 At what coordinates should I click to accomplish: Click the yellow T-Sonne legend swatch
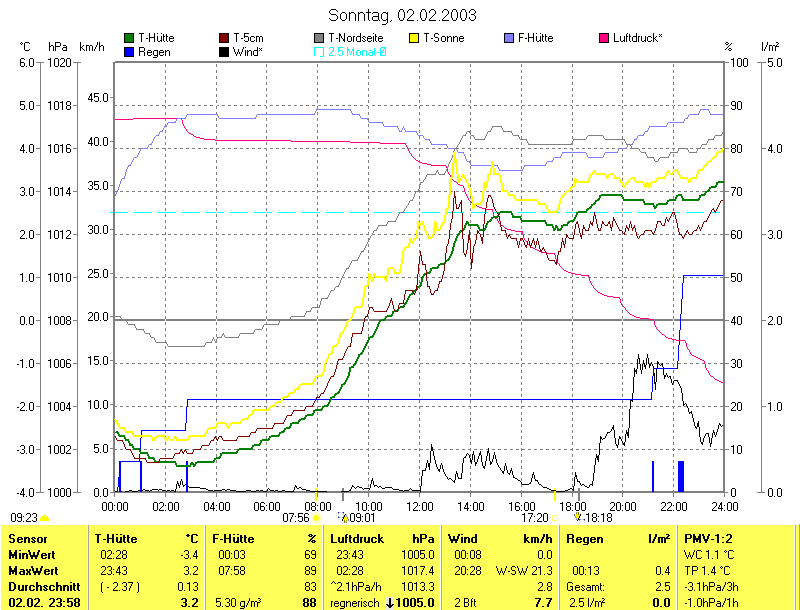click(x=415, y=38)
